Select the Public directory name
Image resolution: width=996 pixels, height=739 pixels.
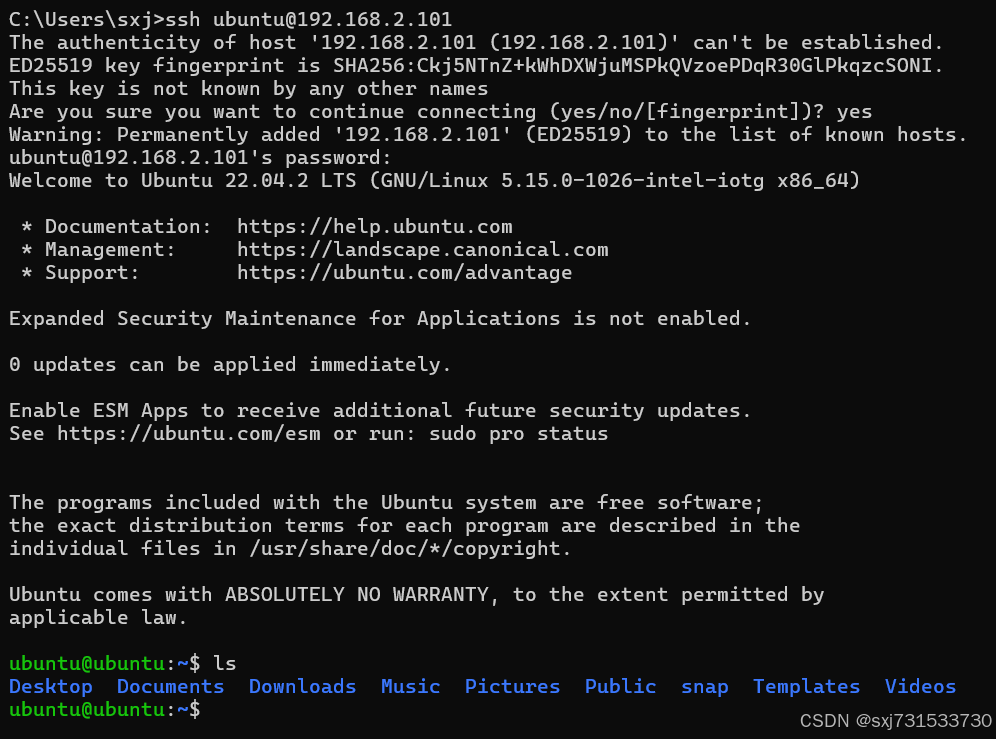[620, 687]
